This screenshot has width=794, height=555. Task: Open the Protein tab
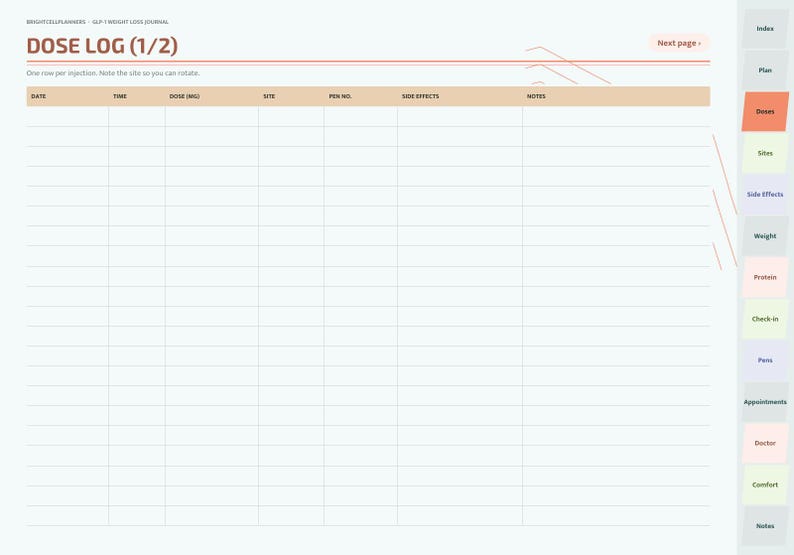click(x=765, y=278)
